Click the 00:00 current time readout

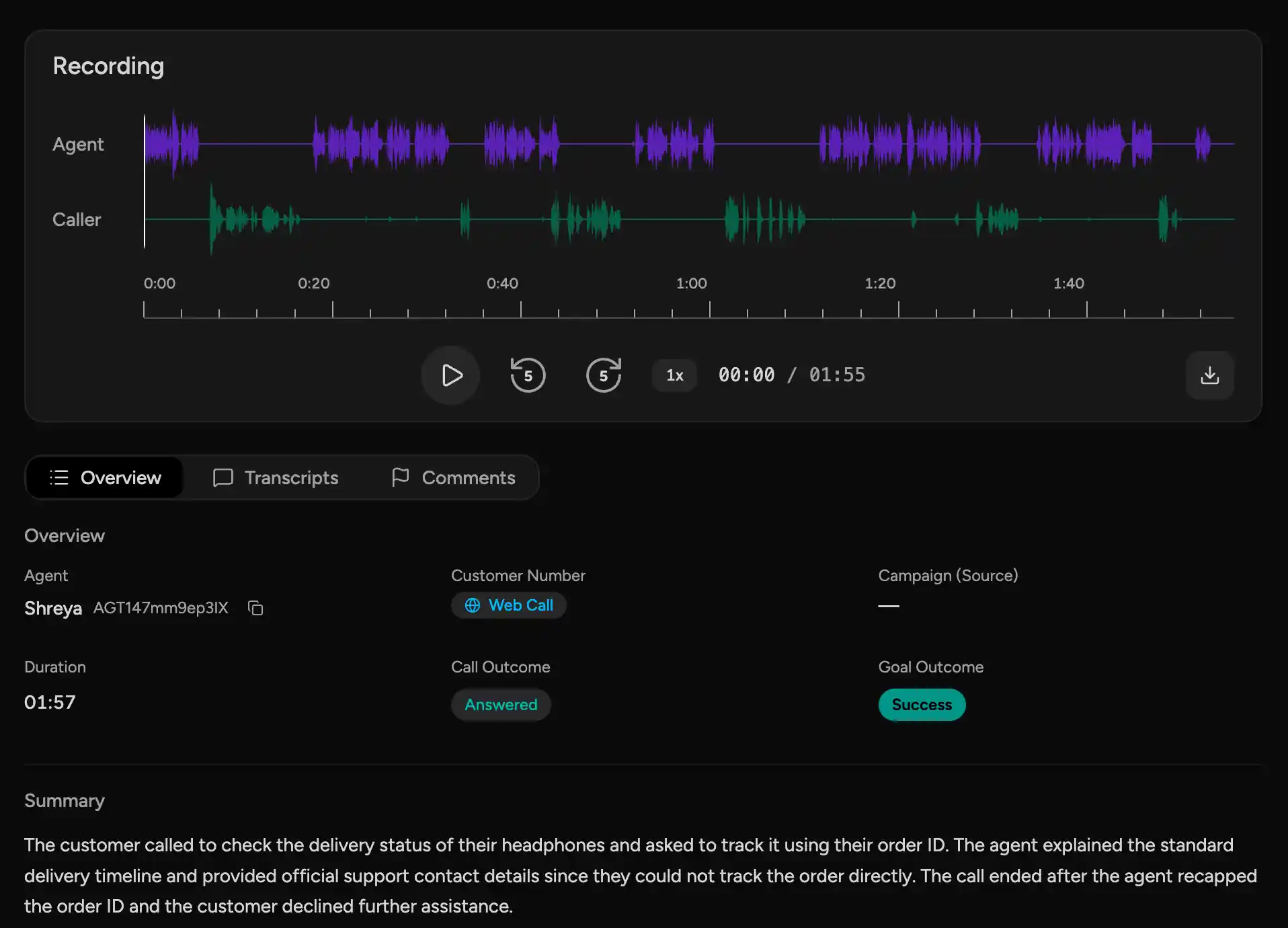click(746, 375)
